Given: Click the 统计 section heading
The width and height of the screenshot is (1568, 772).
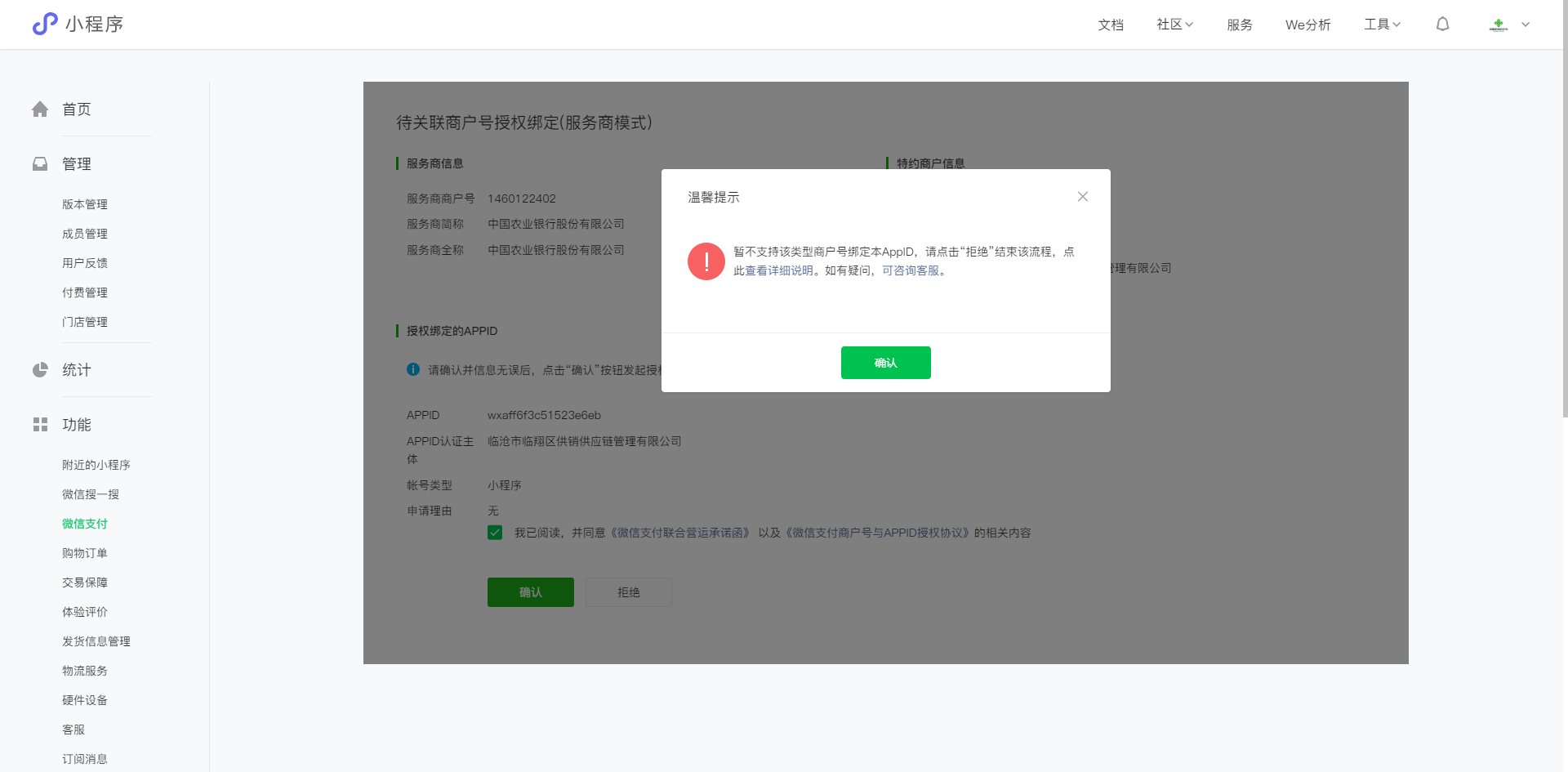Looking at the screenshot, I should (77, 370).
